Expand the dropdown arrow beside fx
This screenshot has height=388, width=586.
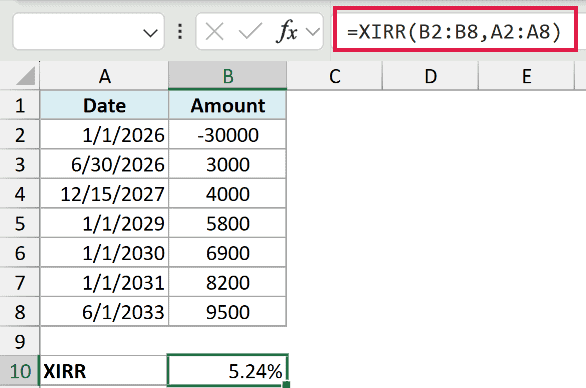click(312, 32)
